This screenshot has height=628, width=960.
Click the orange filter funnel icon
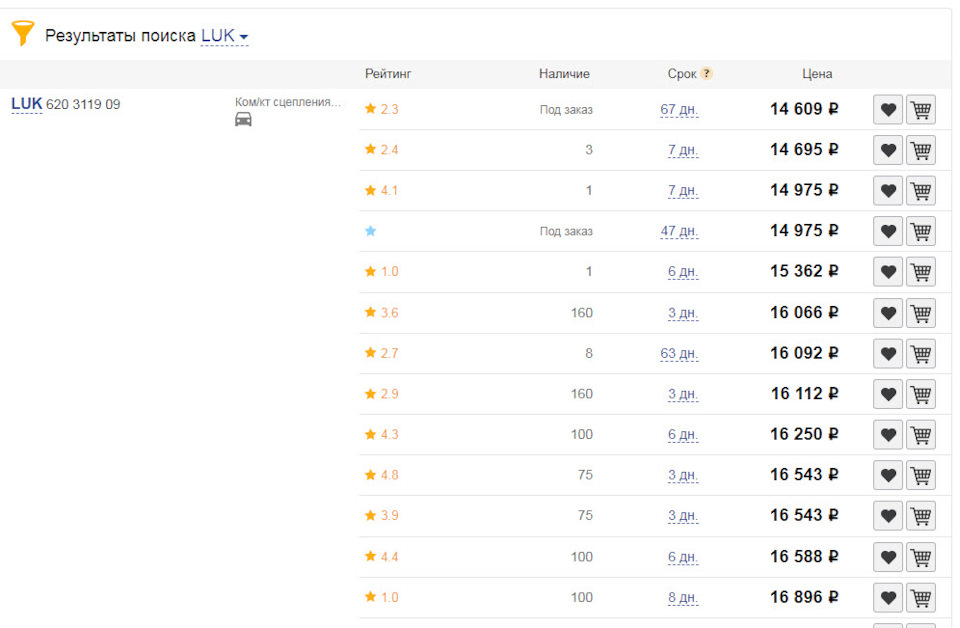[23, 32]
